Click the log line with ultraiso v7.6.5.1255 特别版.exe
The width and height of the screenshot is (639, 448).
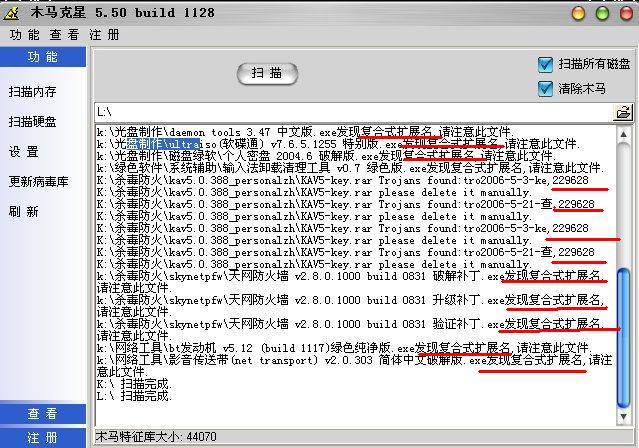pos(338,144)
